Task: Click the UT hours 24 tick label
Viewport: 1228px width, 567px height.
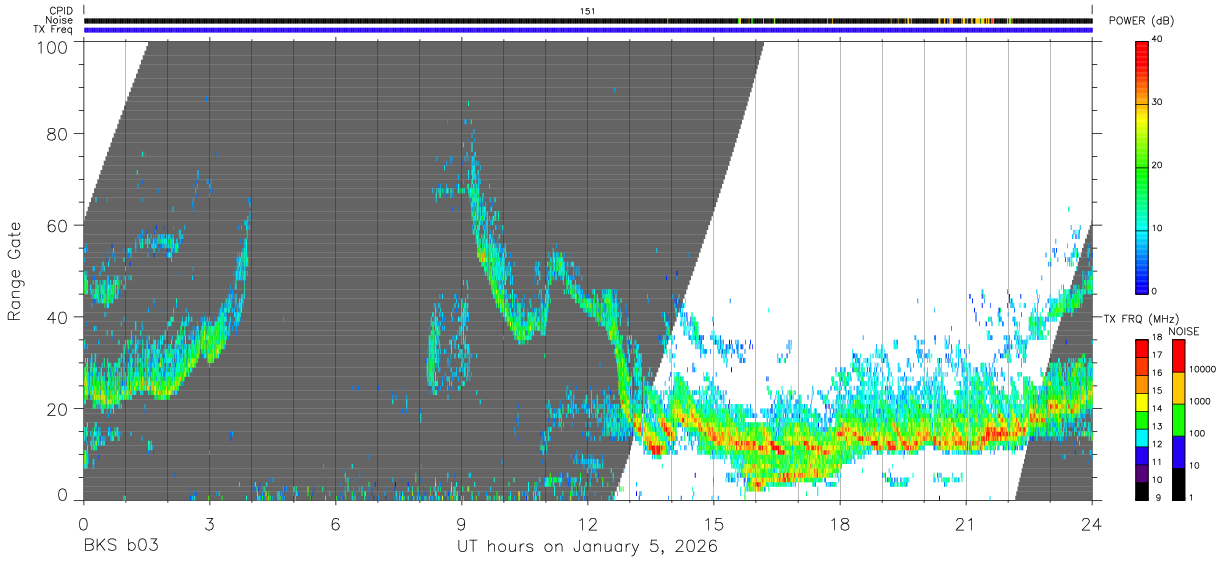Action: pyautogui.click(x=1092, y=523)
